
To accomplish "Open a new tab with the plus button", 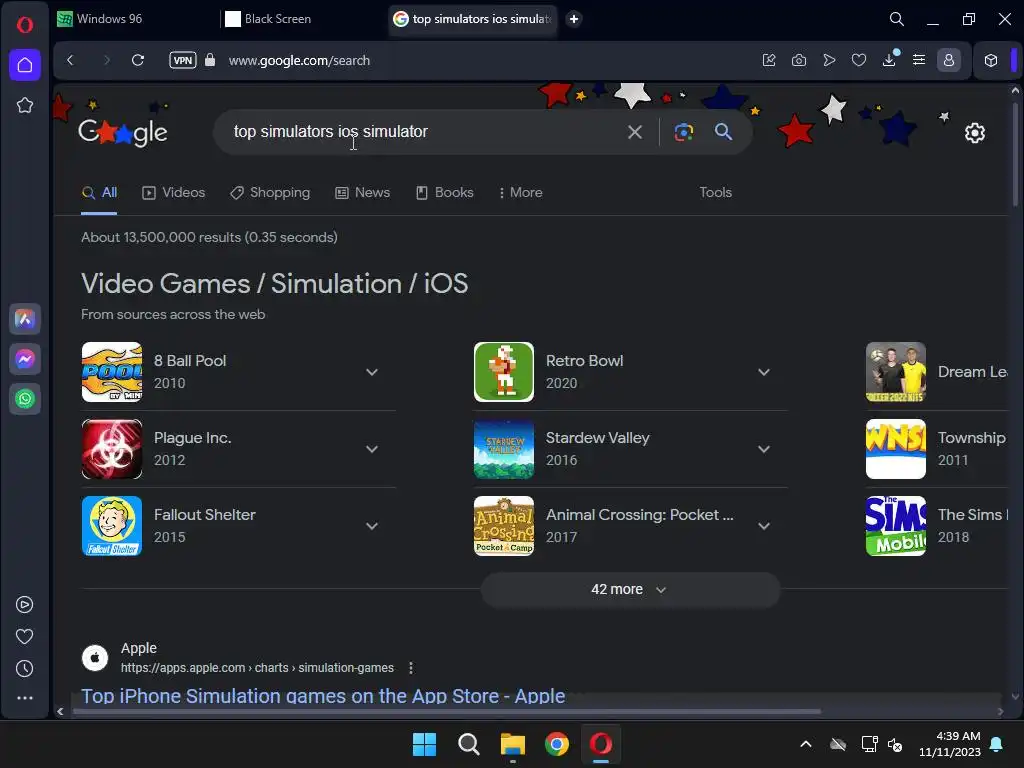I will pyautogui.click(x=574, y=19).
